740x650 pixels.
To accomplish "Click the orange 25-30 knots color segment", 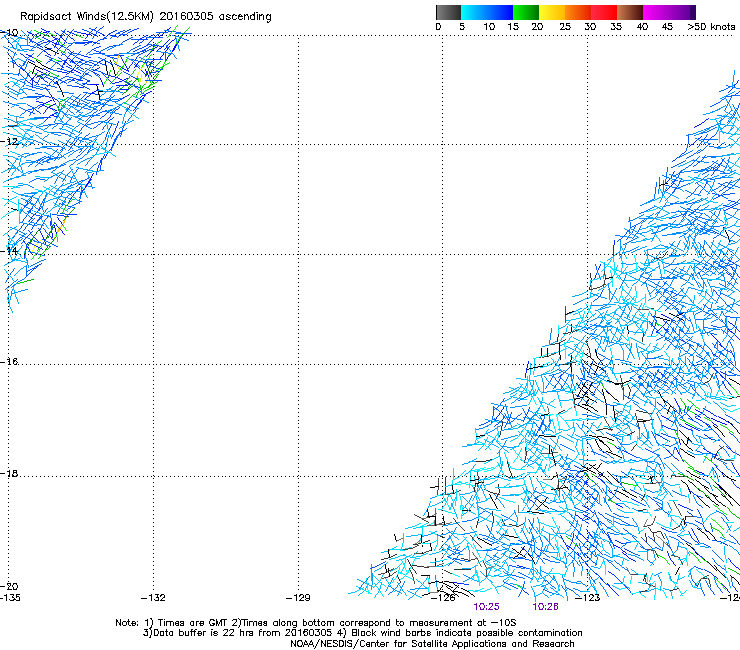I will tap(578, 12).
